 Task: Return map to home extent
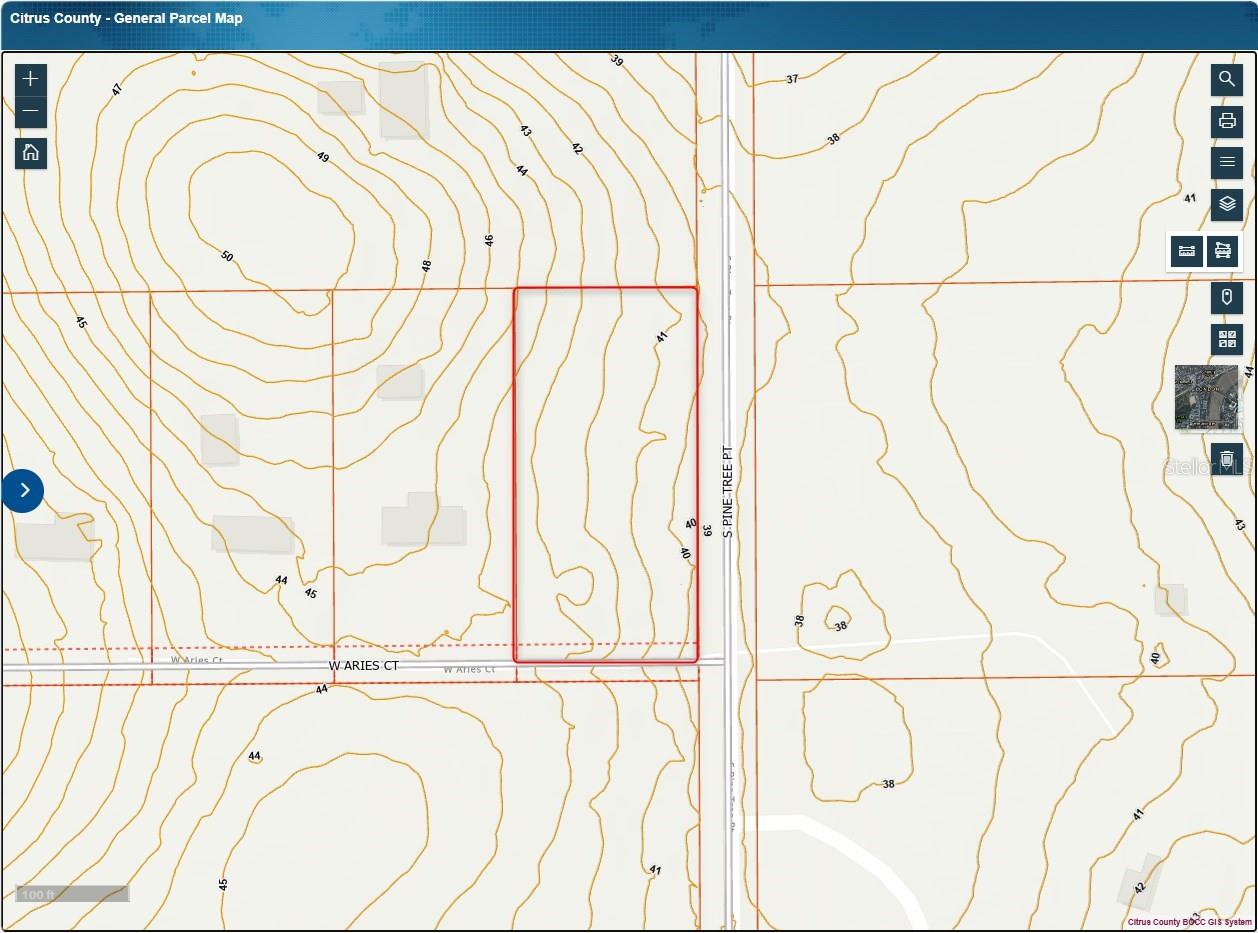[x=31, y=152]
